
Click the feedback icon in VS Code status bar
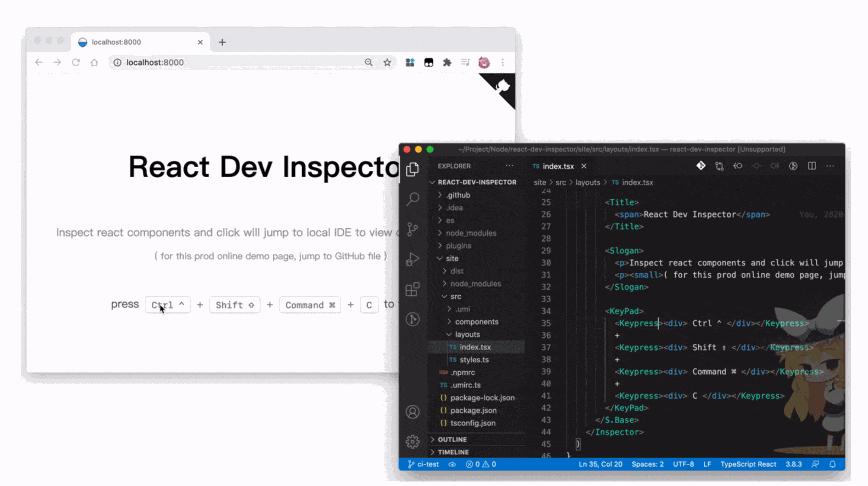tap(815, 464)
